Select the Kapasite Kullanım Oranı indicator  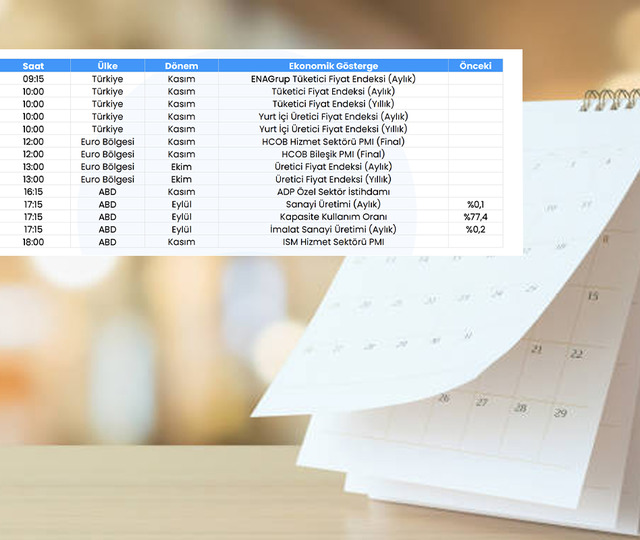(x=333, y=217)
